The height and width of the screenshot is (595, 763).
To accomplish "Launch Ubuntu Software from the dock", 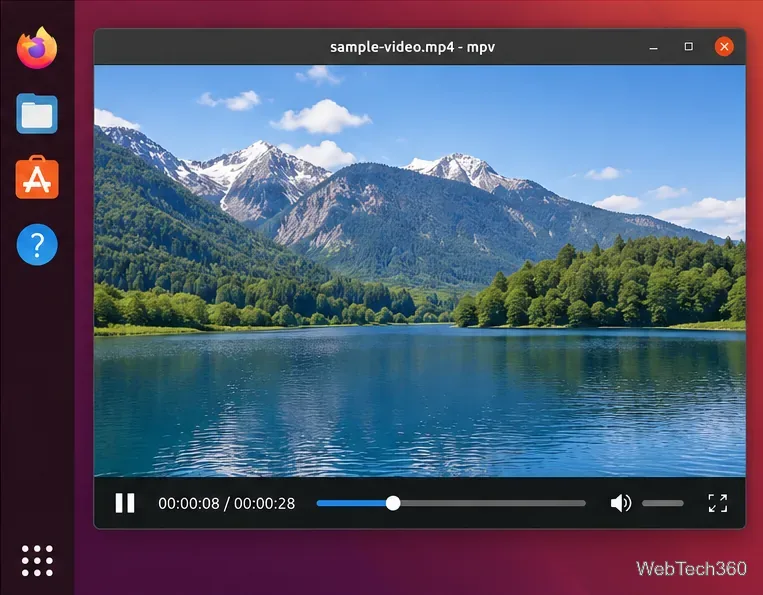I will (x=37, y=178).
